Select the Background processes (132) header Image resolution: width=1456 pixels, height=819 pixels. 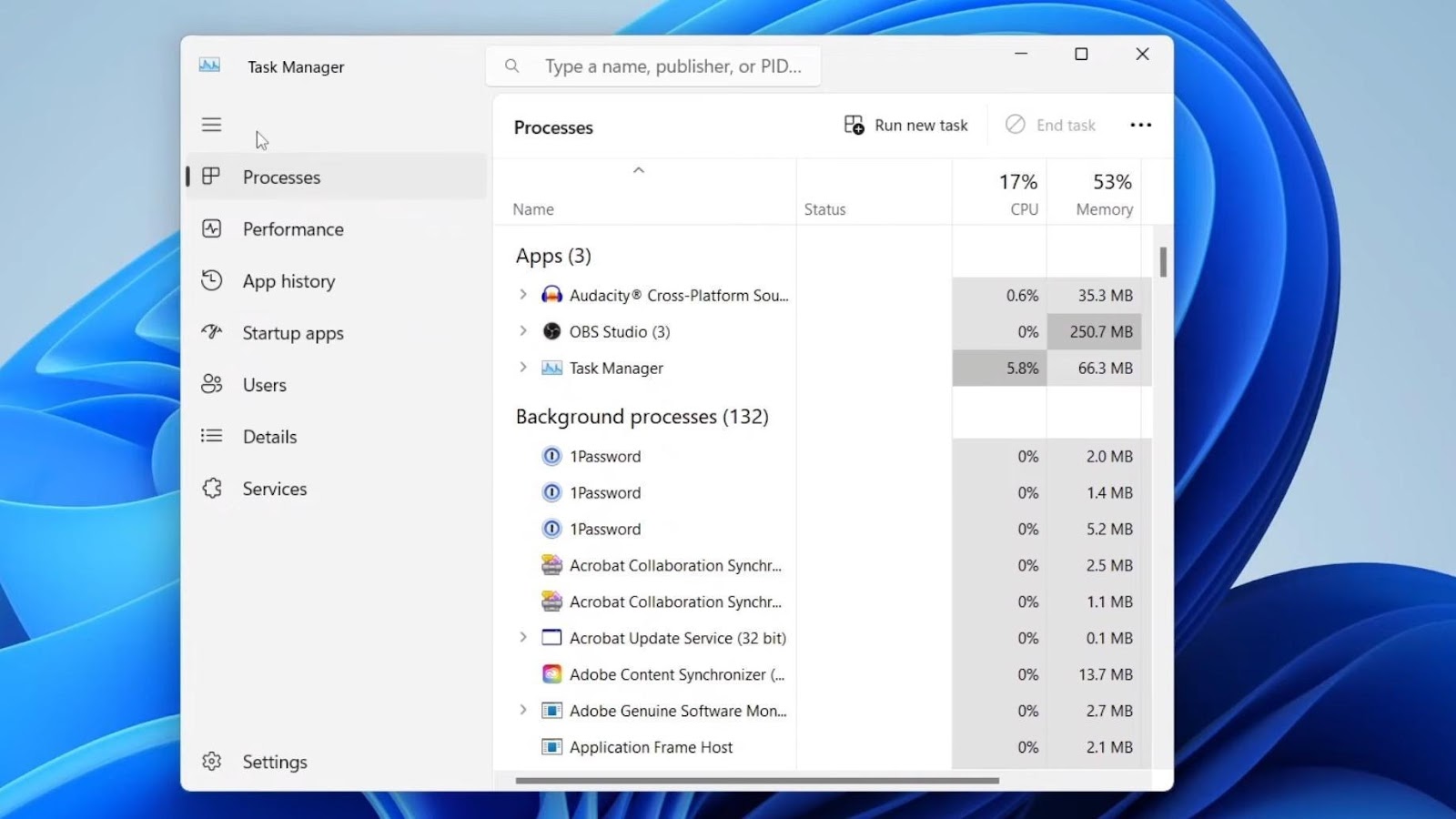point(642,416)
